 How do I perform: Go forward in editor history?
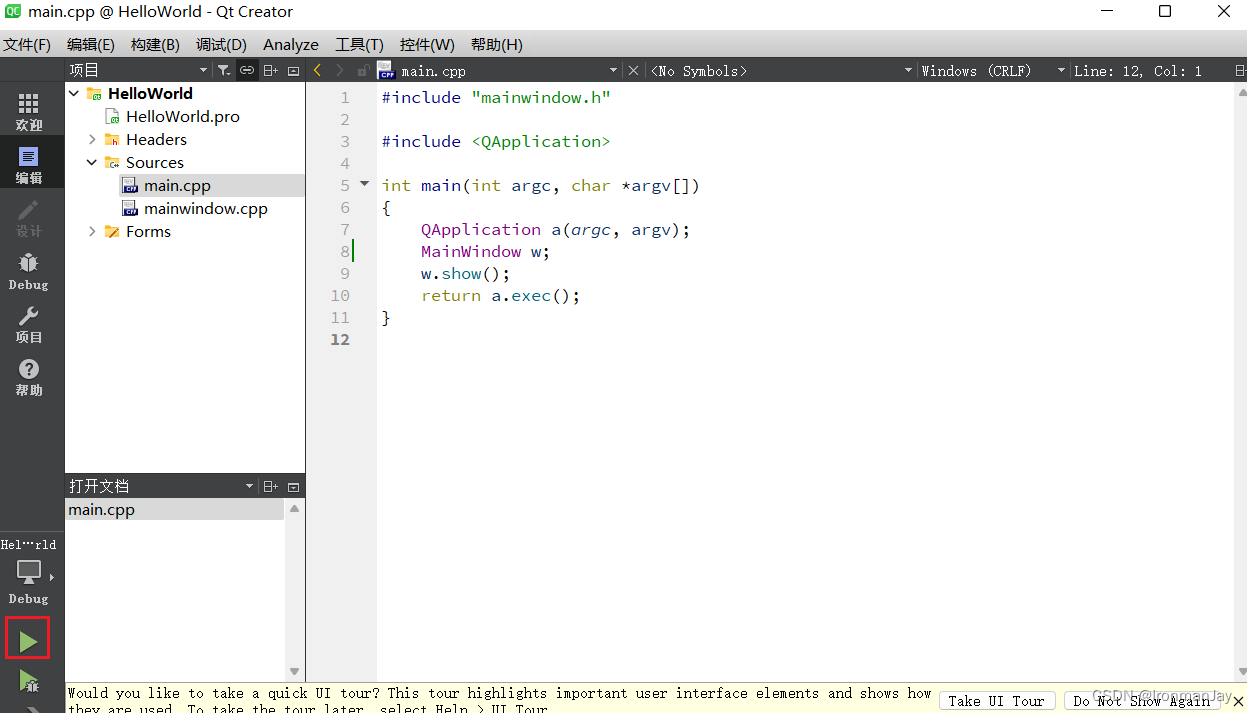click(339, 70)
